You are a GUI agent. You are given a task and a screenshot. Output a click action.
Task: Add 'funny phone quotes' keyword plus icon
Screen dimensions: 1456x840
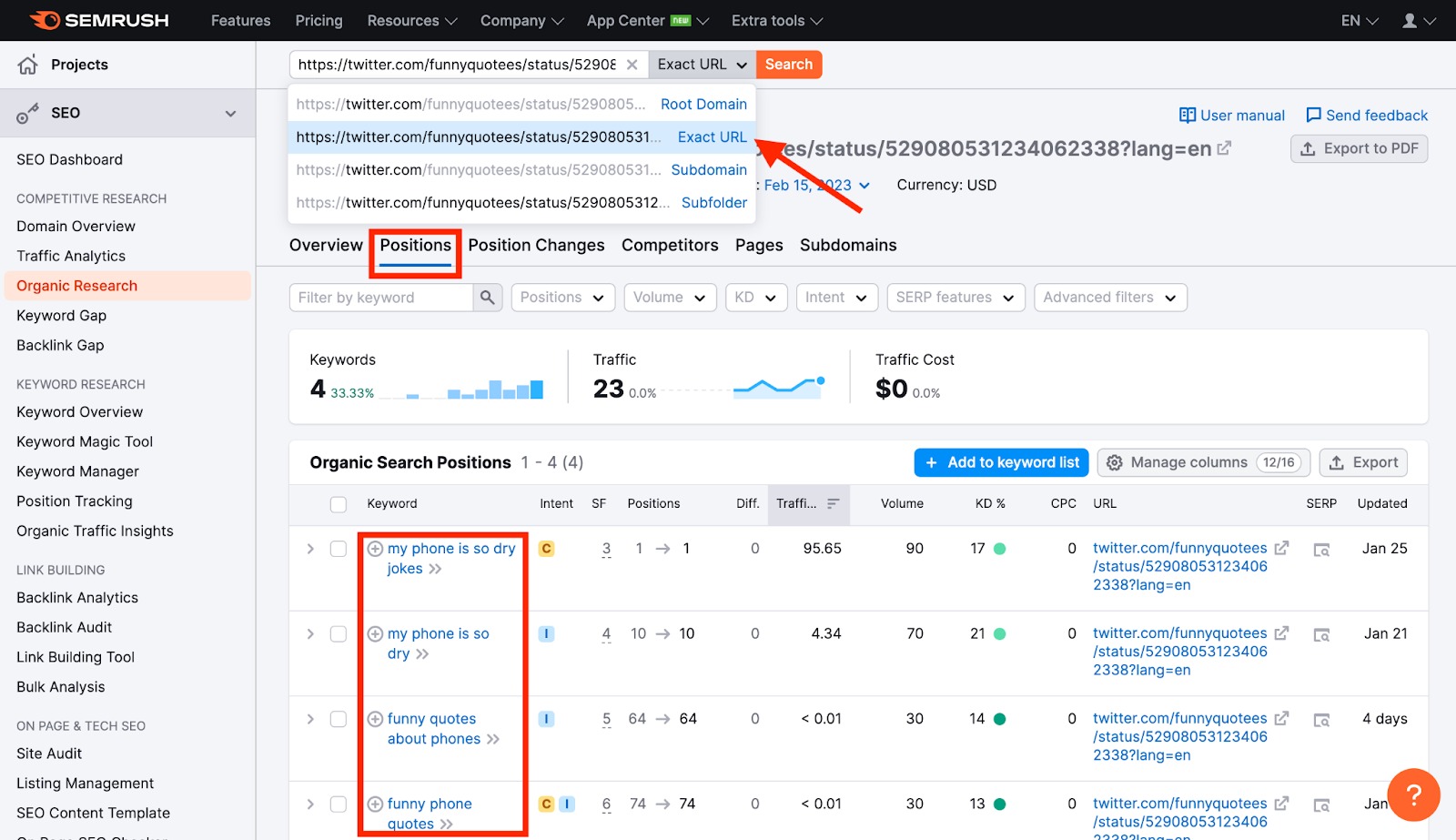(x=375, y=804)
